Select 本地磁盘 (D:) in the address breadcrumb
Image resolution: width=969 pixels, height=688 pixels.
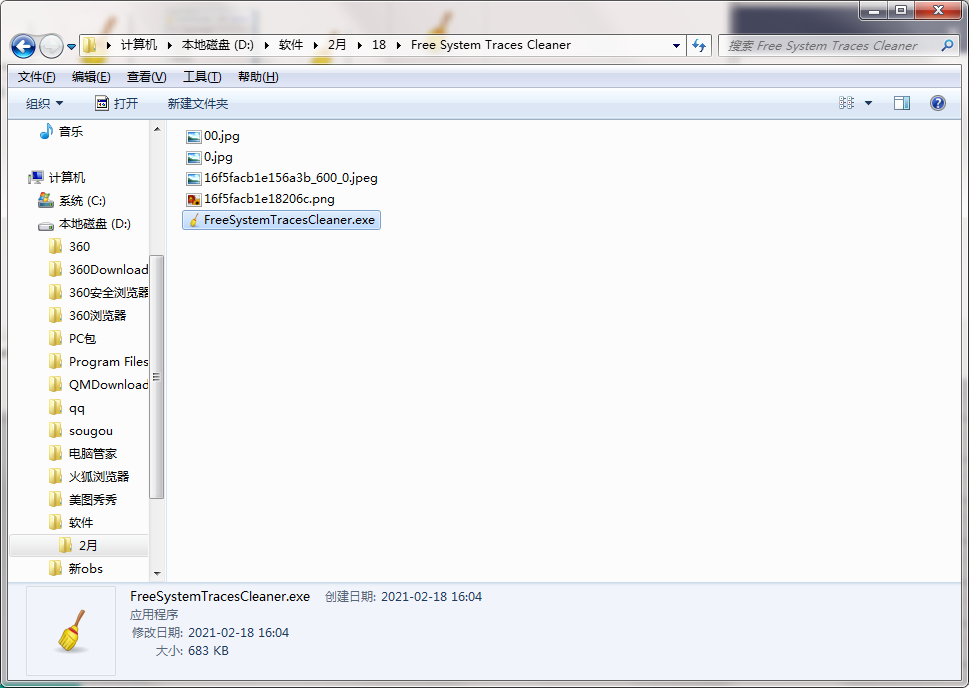(218, 45)
